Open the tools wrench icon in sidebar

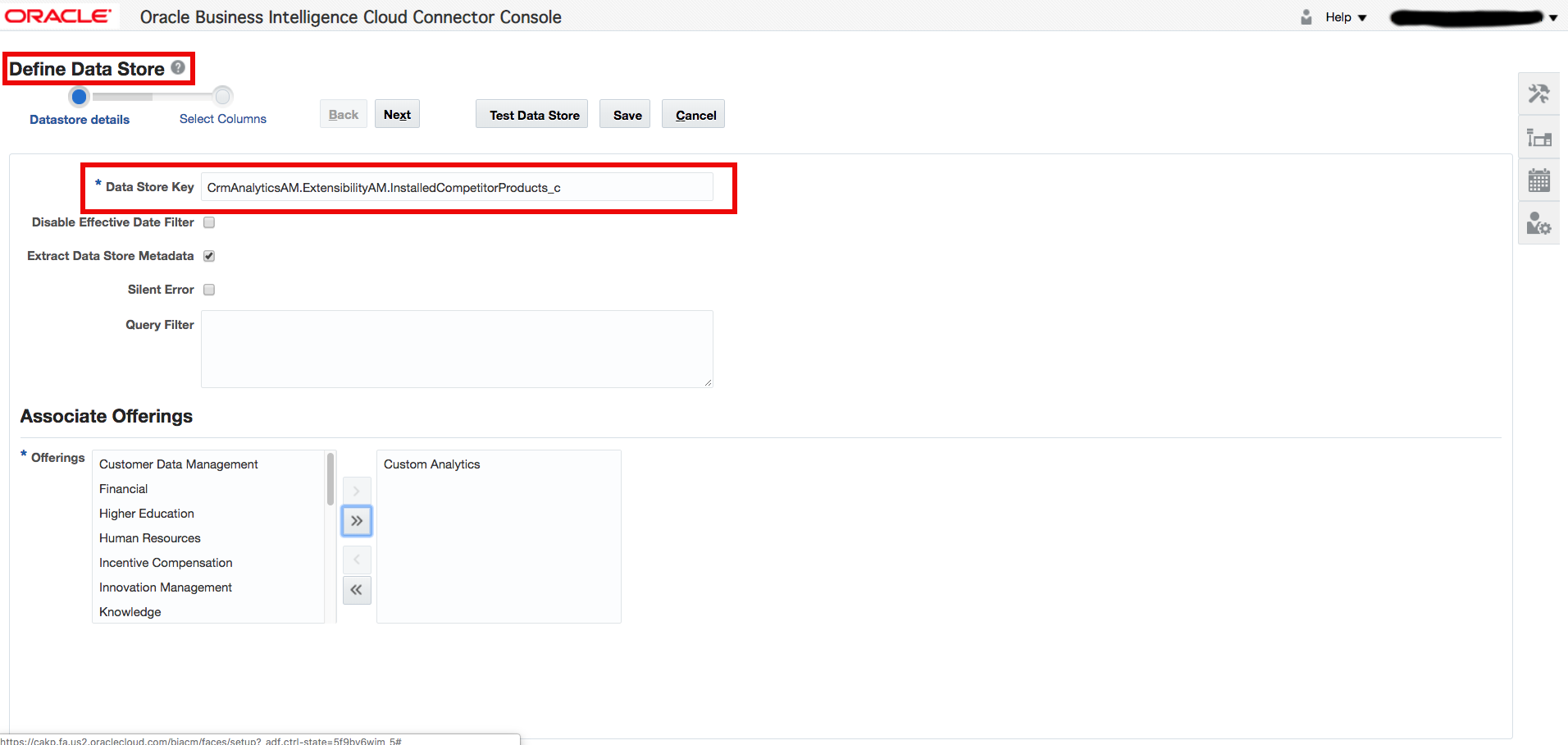click(x=1538, y=94)
